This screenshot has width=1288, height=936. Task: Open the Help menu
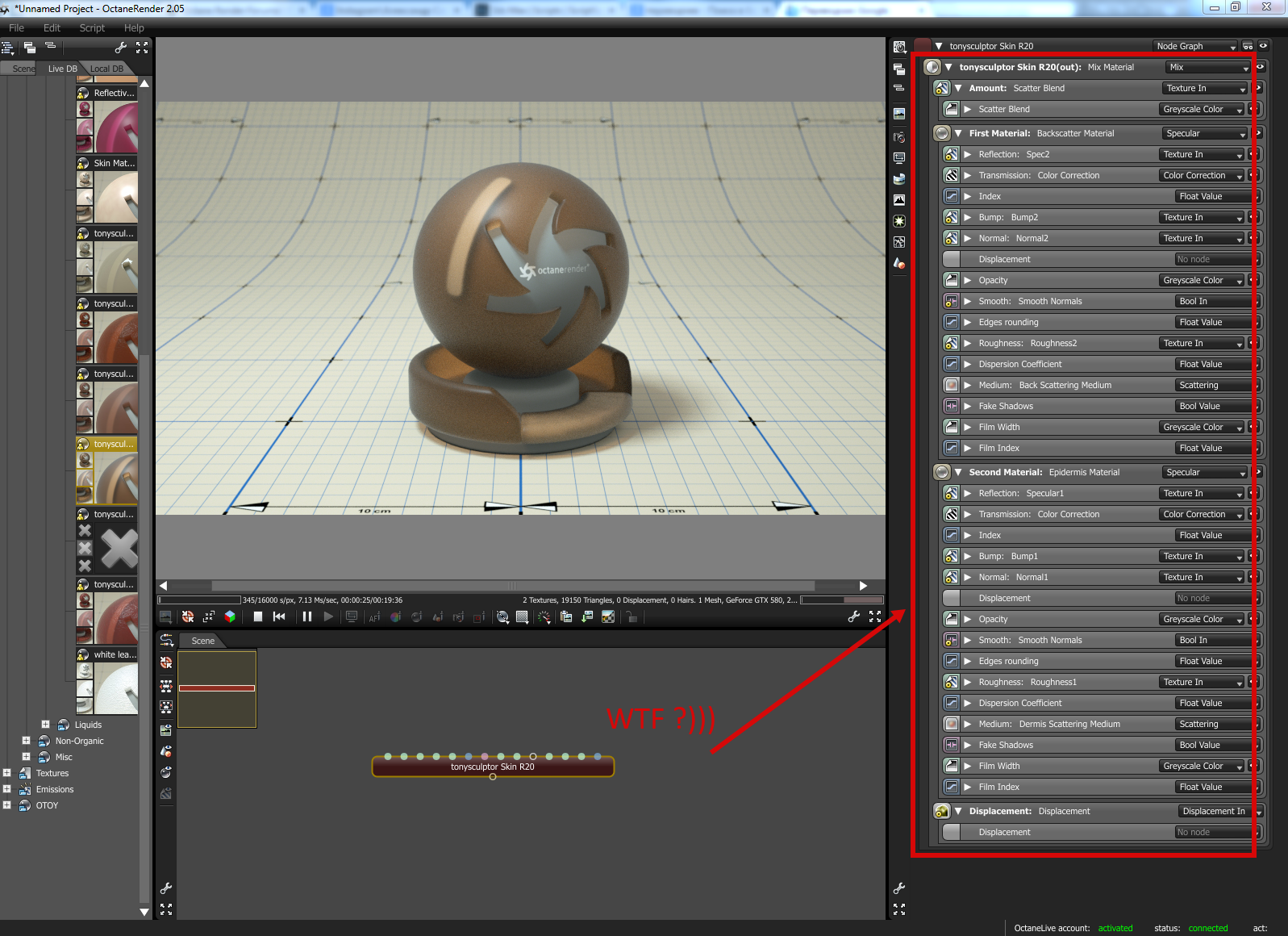[x=134, y=27]
